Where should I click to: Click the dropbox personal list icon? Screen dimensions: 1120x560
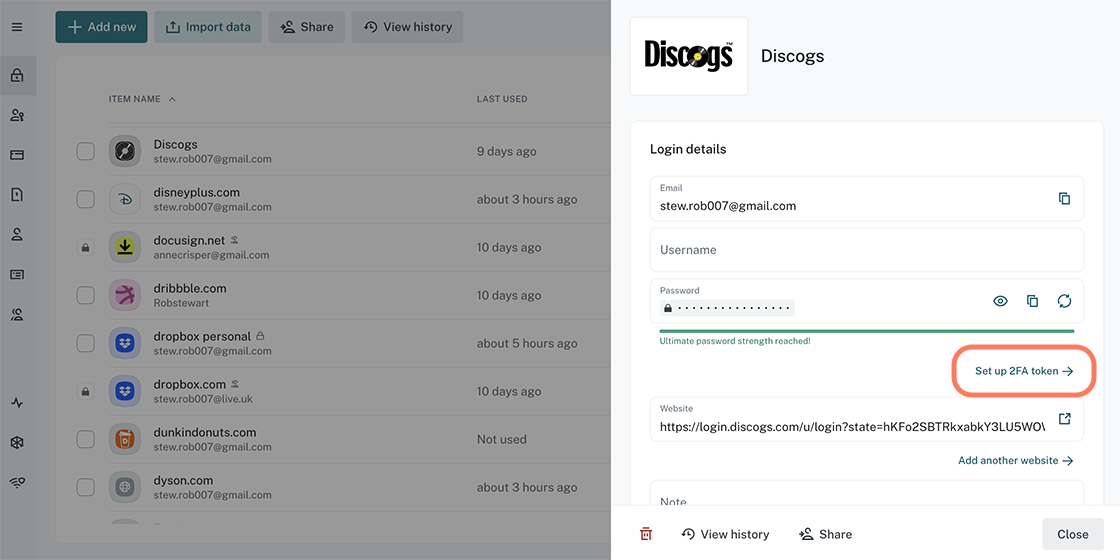click(x=125, y=343)
